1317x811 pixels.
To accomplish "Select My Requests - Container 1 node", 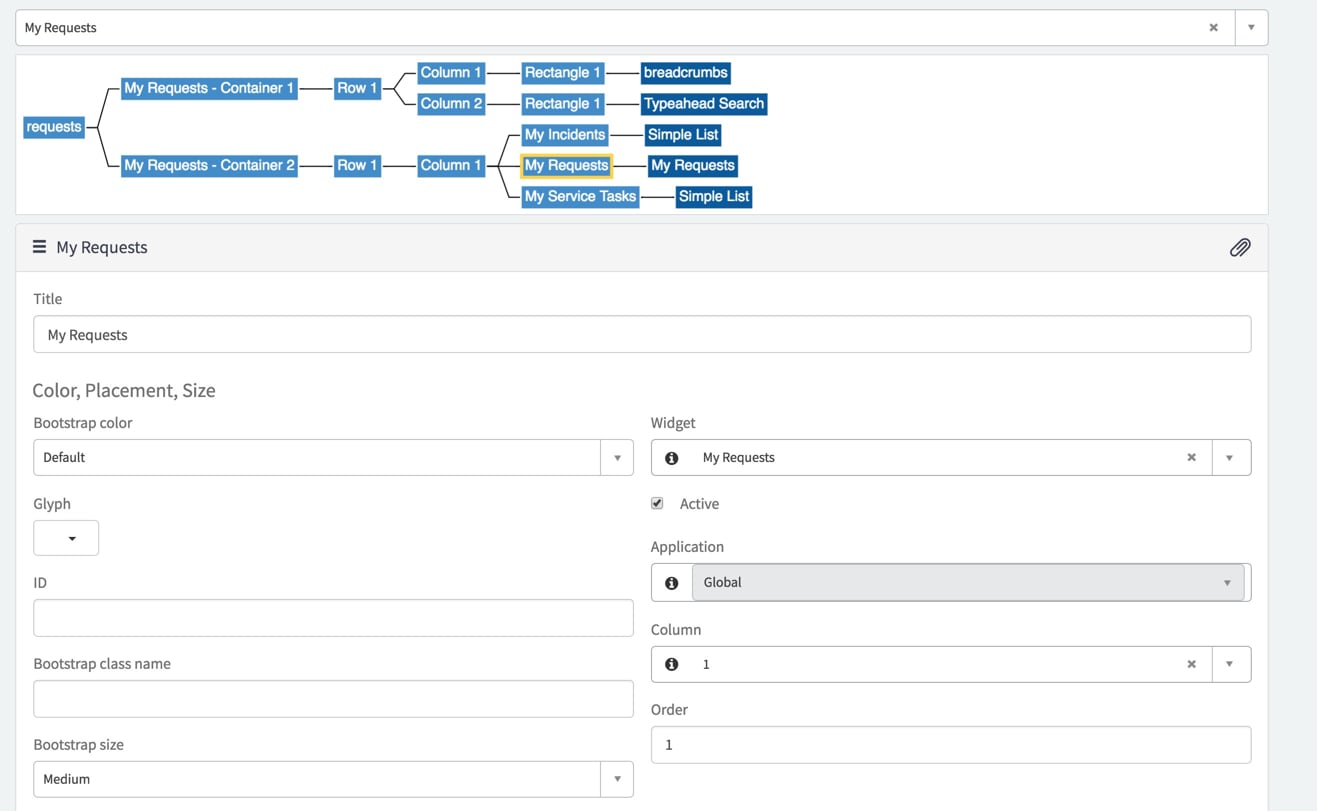I will (209, 88).
